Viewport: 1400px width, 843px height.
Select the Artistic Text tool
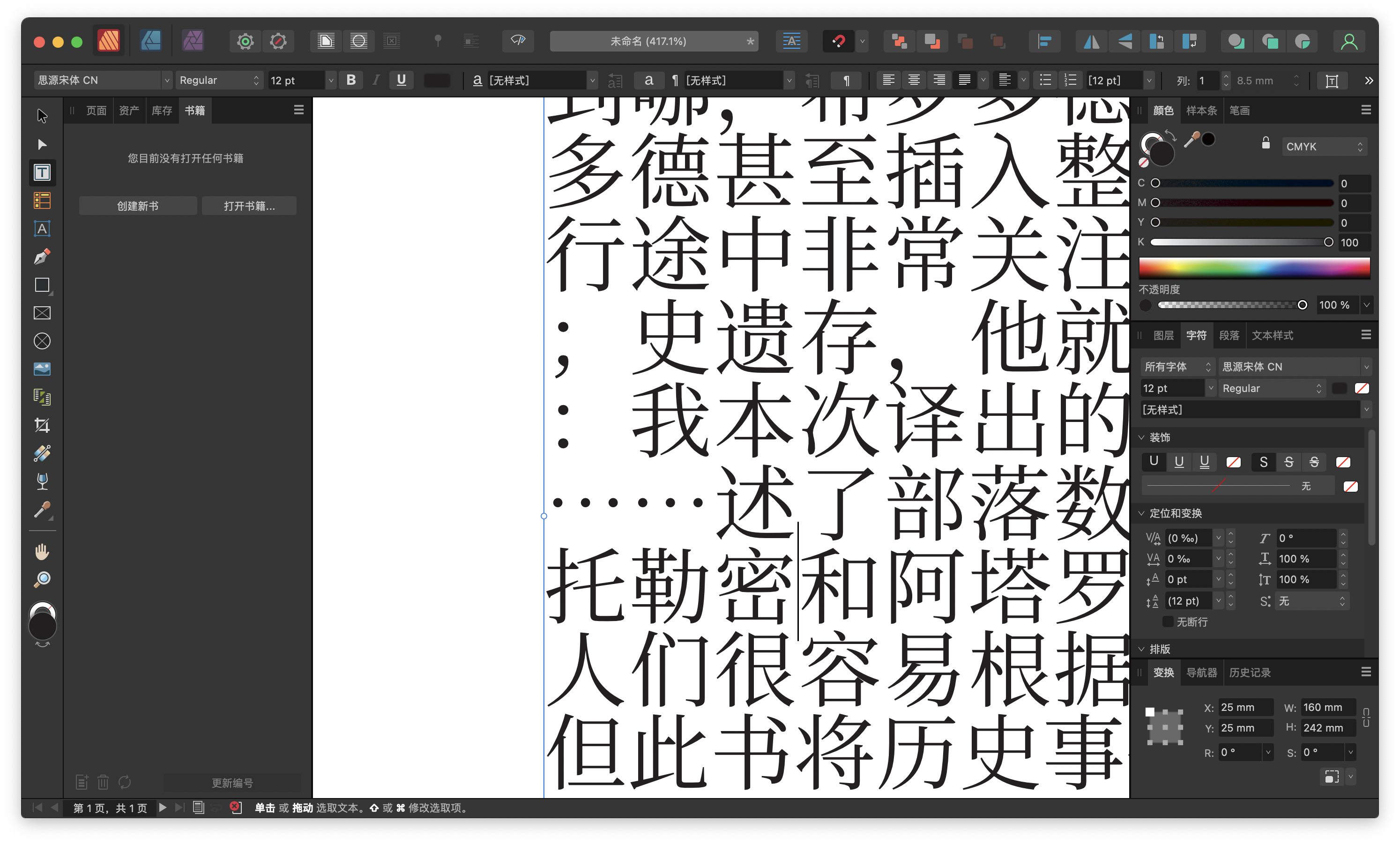pos(42,229)
